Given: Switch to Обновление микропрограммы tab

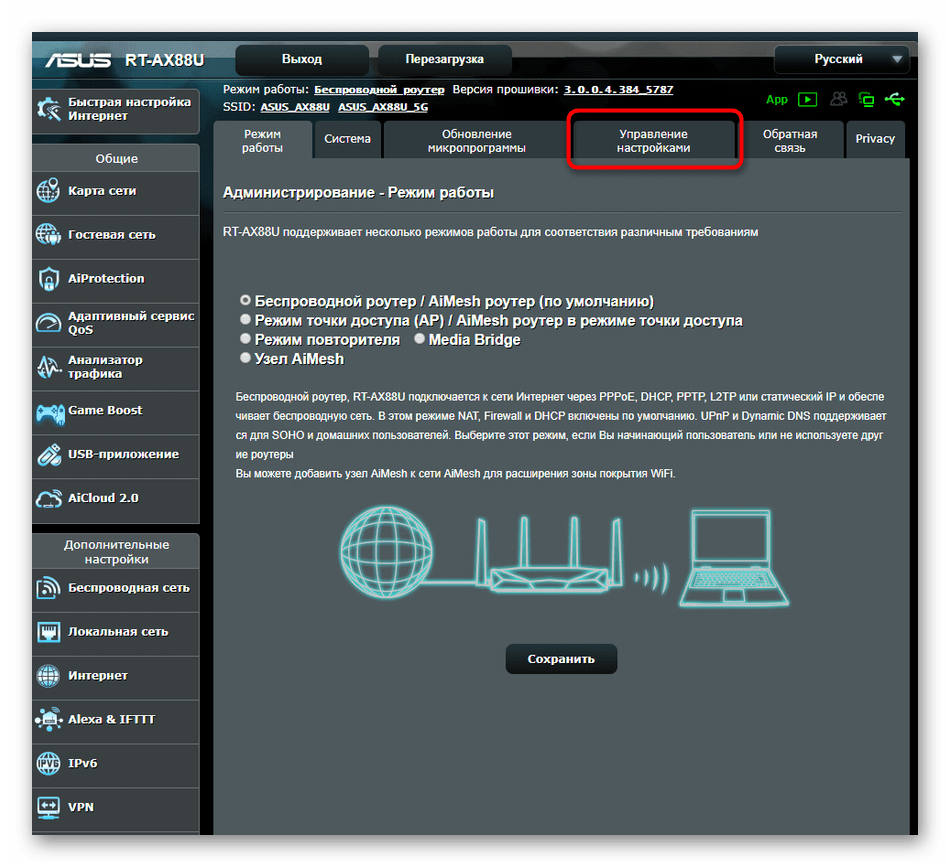Looking at the screenshot, I should point(476,141).
